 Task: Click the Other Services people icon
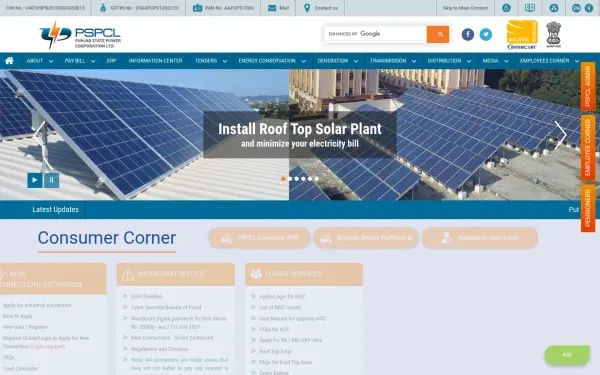point(256,274)
